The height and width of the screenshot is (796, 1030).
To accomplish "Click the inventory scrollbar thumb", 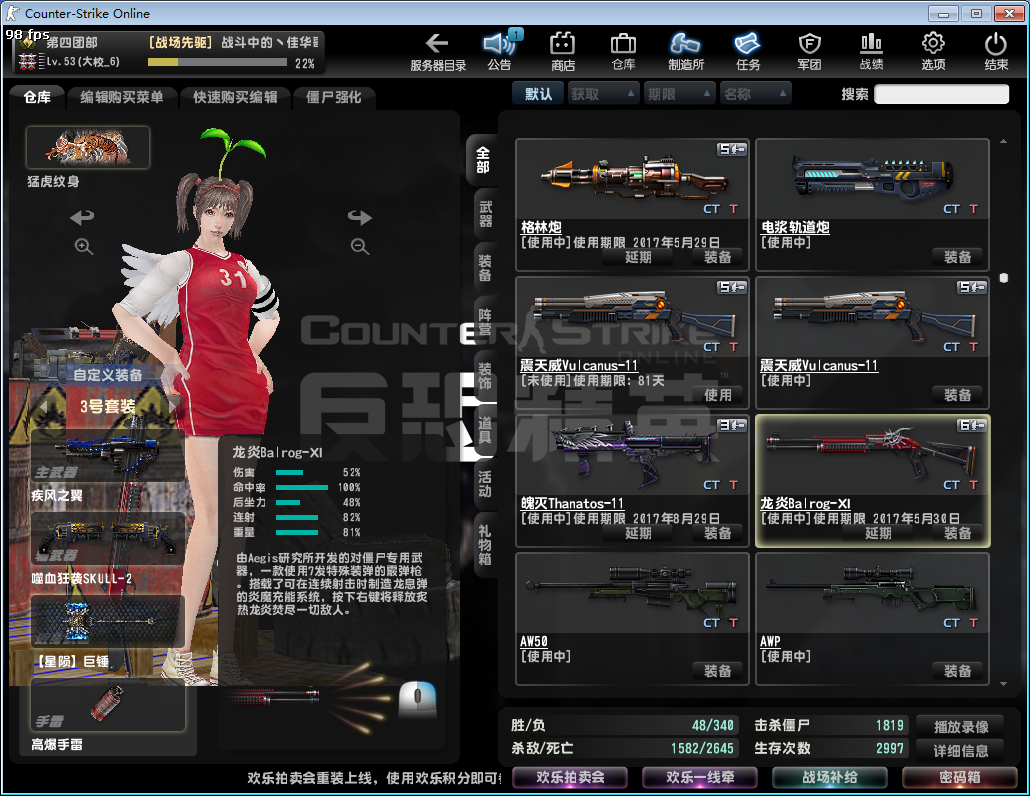I will point(1003,278).
